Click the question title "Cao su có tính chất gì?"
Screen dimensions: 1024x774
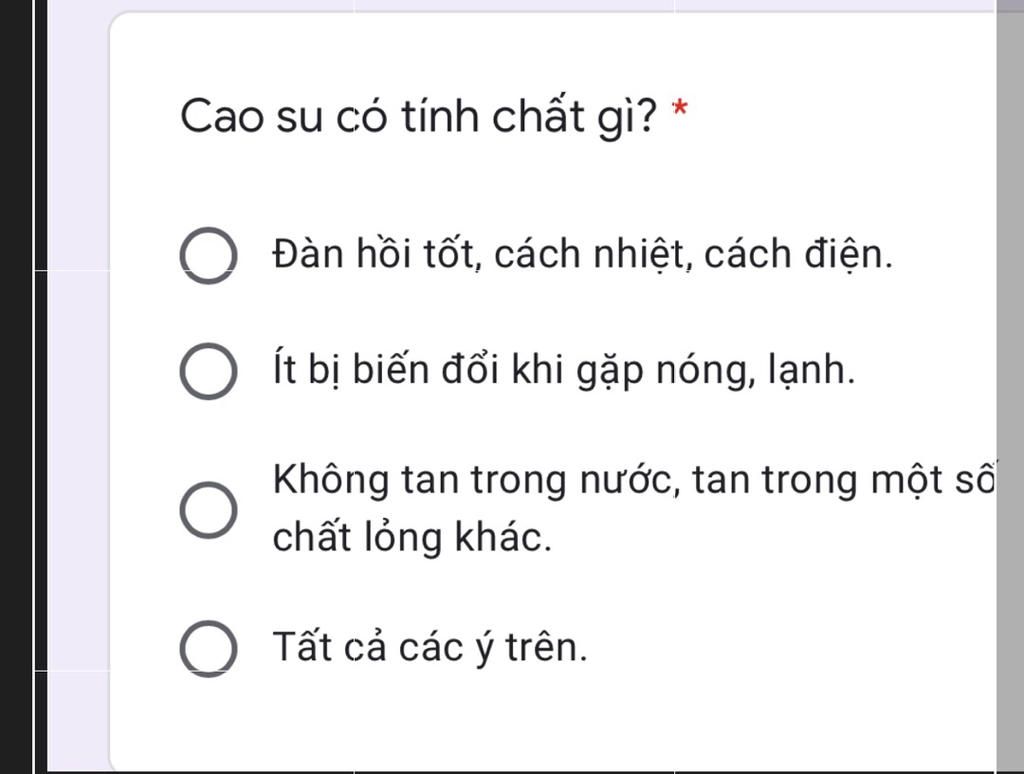[x=418, y=118]
